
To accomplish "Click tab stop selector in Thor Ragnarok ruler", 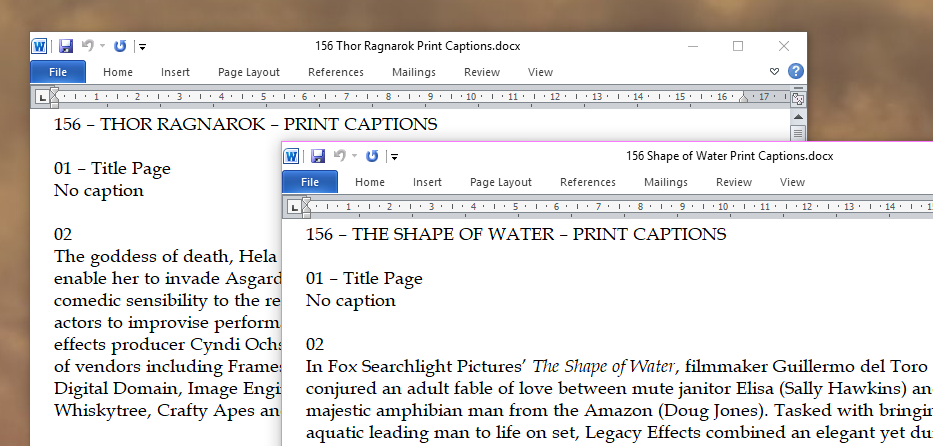I will pyautogui.click(x=41, y=97).
